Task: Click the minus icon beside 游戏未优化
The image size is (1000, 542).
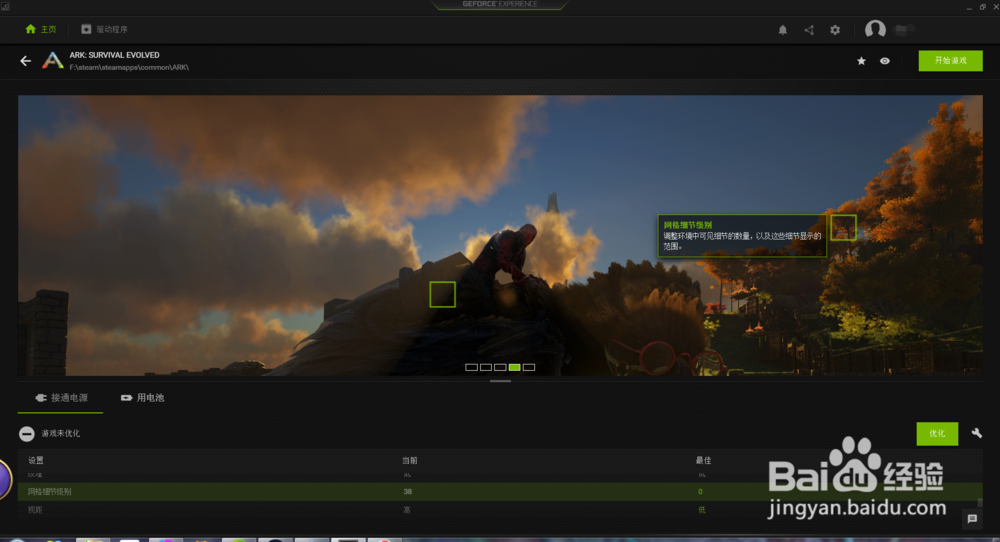Action: (26, 434)
